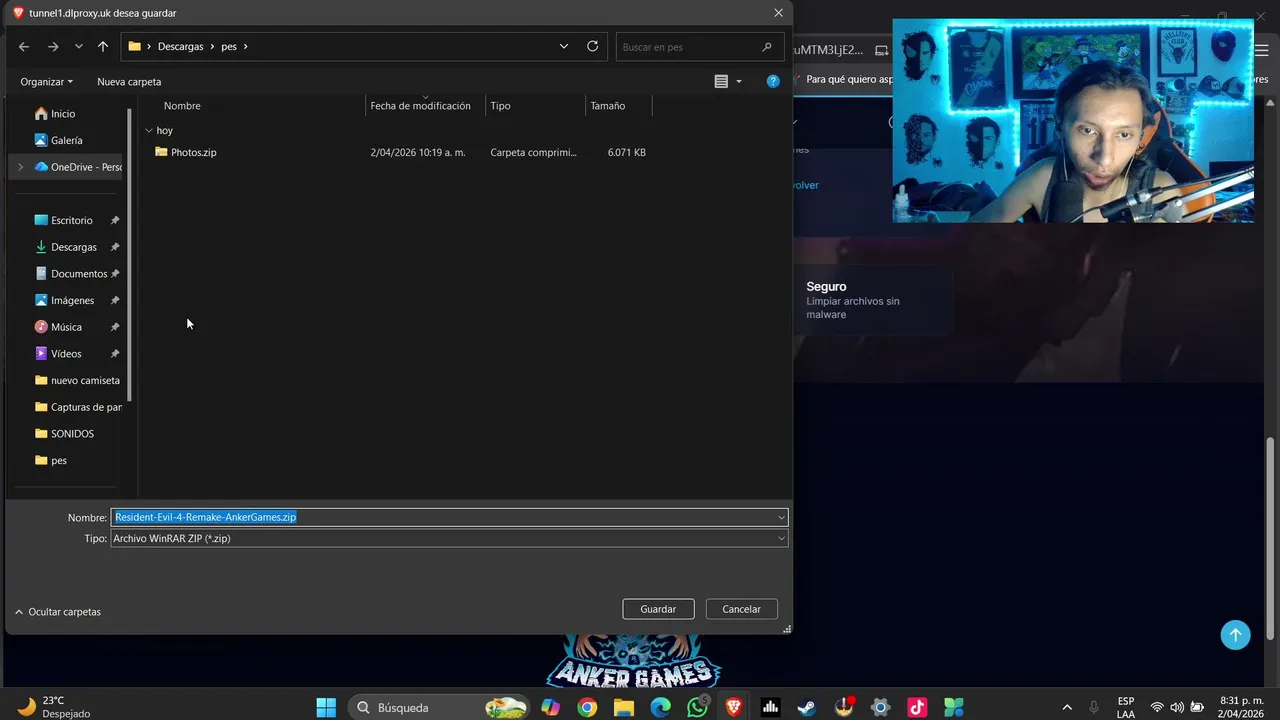The height and width of the screenshot is (720, 1280).
Task: Click the search magnifier icon in dialog
Action: (767, 46)
